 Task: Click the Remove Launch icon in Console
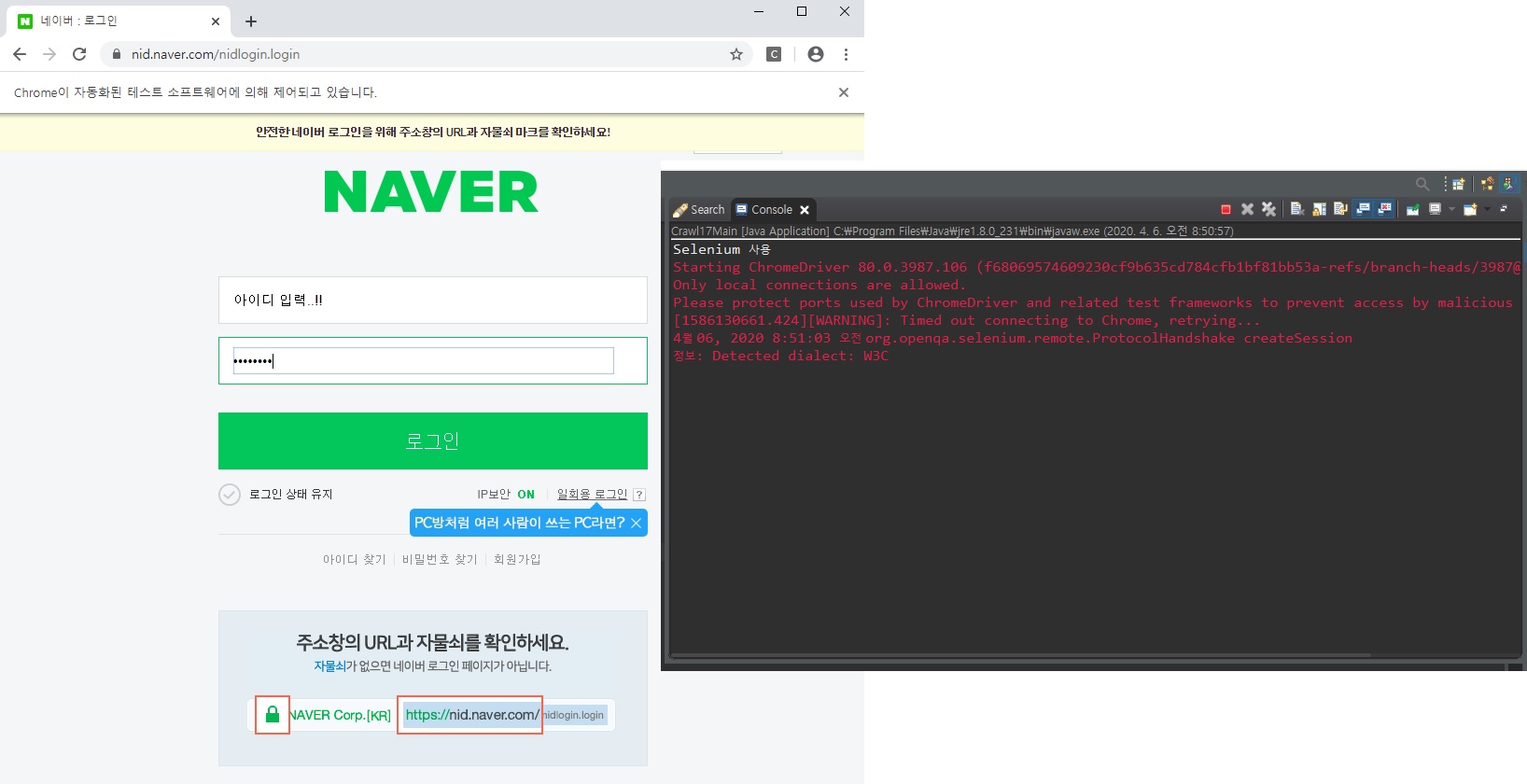tap(1247, 209)
